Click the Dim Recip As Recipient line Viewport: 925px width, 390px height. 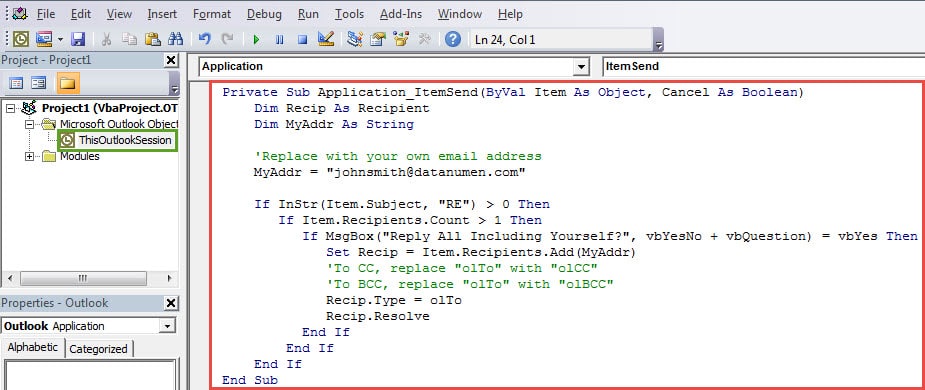click(342, 109)
